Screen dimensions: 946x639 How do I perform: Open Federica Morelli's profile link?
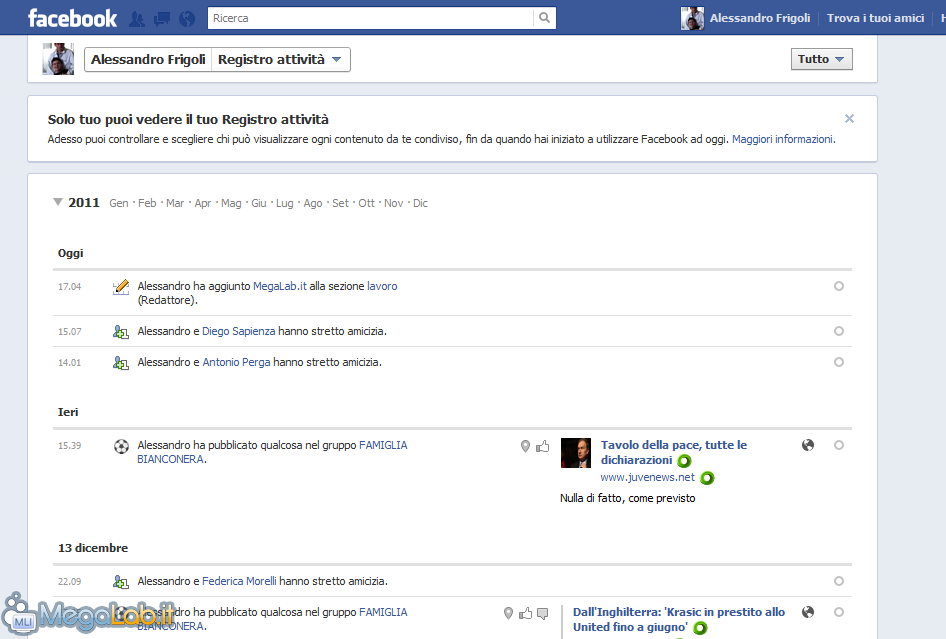tap(239, 581)
